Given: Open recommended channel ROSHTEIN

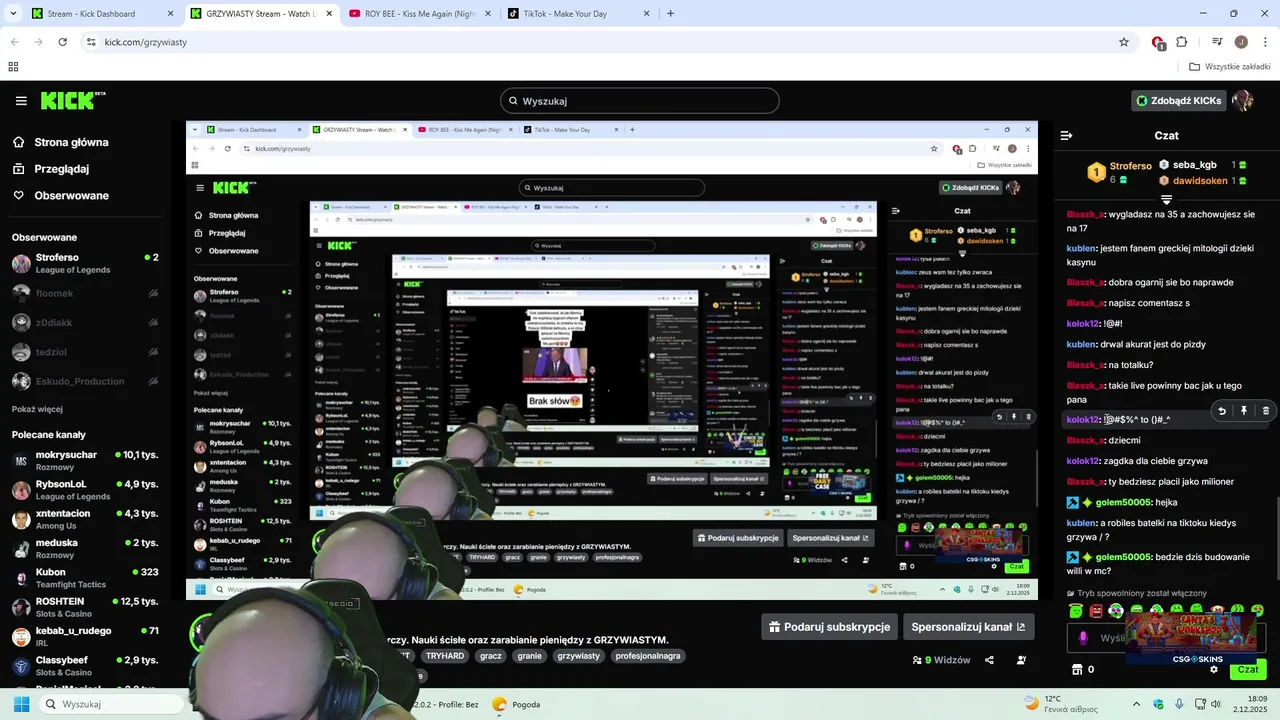Looking at the screenshot, I should point(85,607).
